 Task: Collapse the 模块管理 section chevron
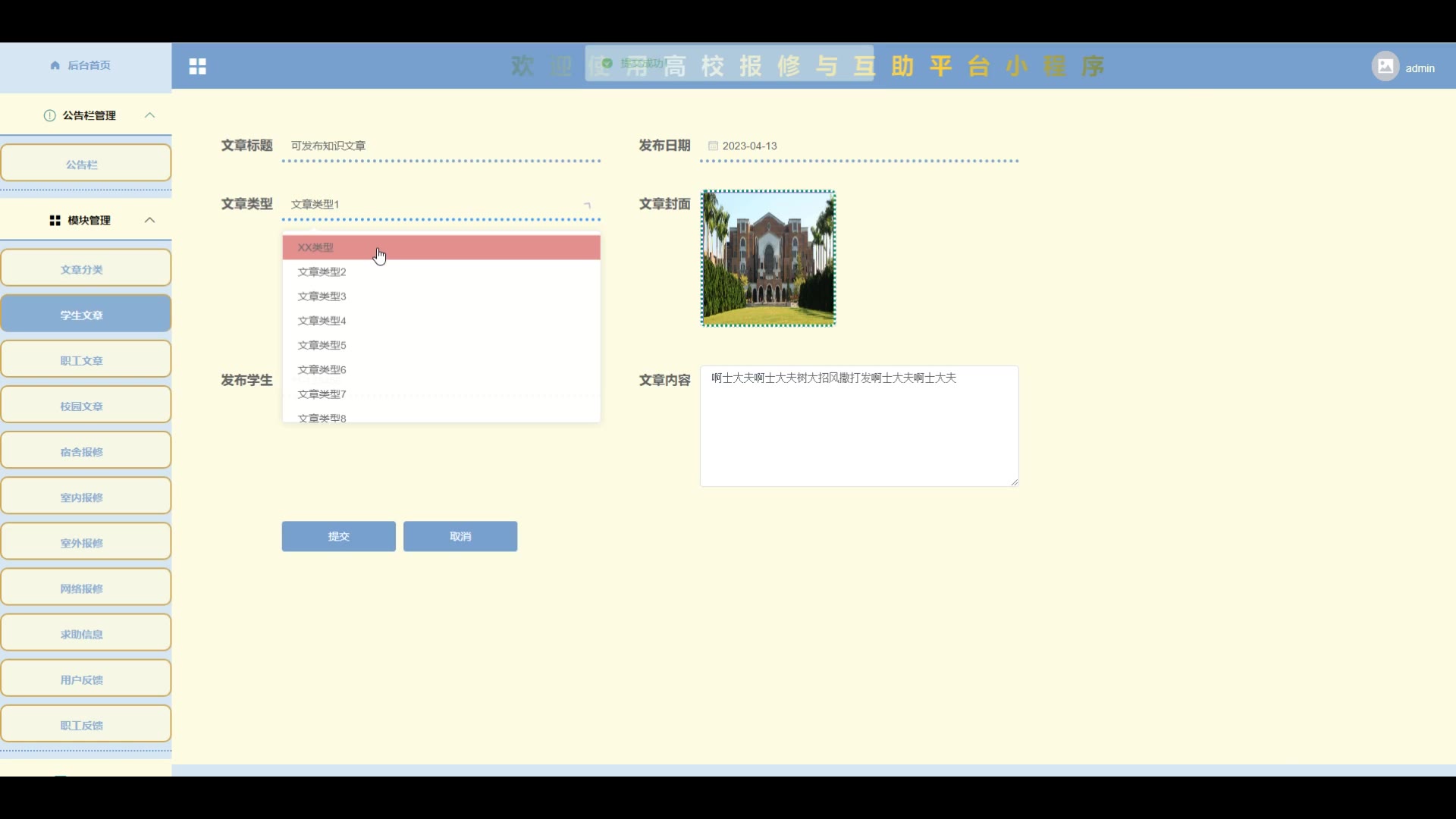pos(149,221)
